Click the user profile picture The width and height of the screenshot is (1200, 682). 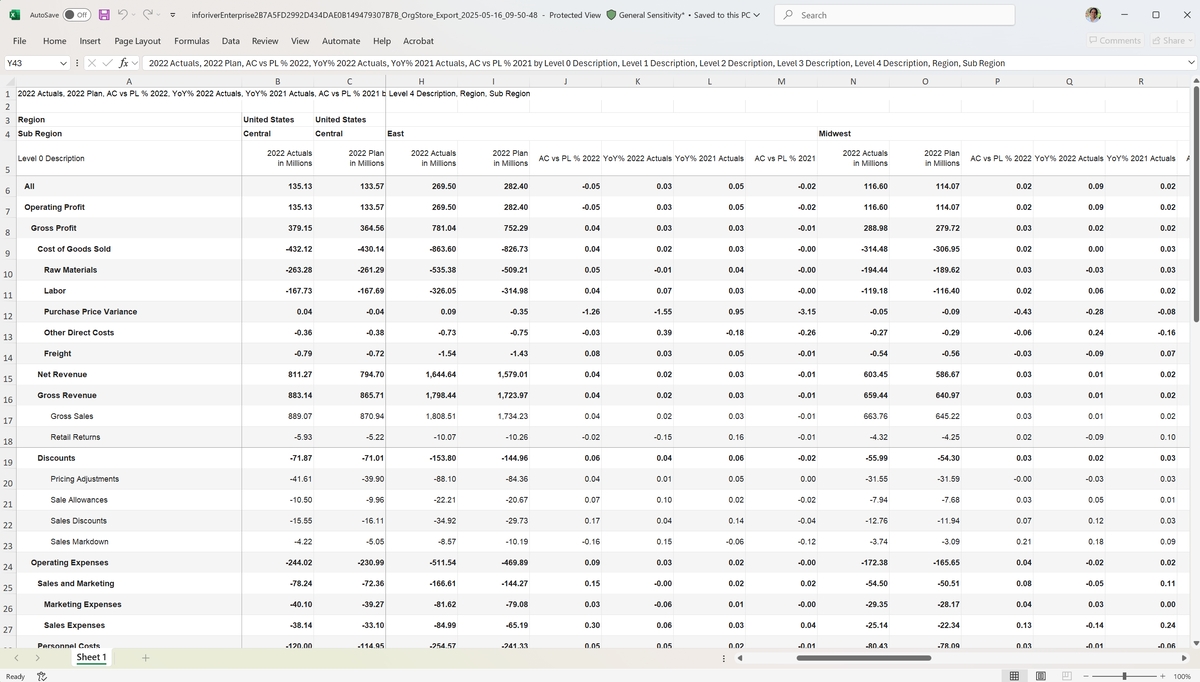click(1093, 15)
